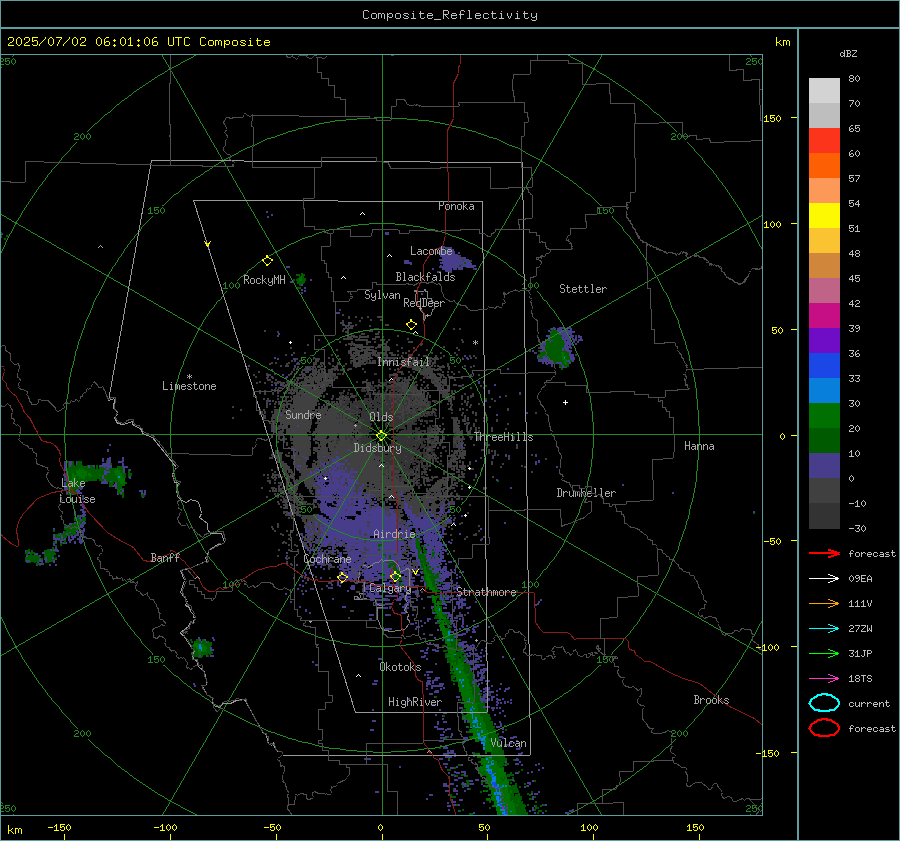900x841 pixels.
Task: Click the red 'forecast' ellipse symbol
Action: (x=824, y=728)
